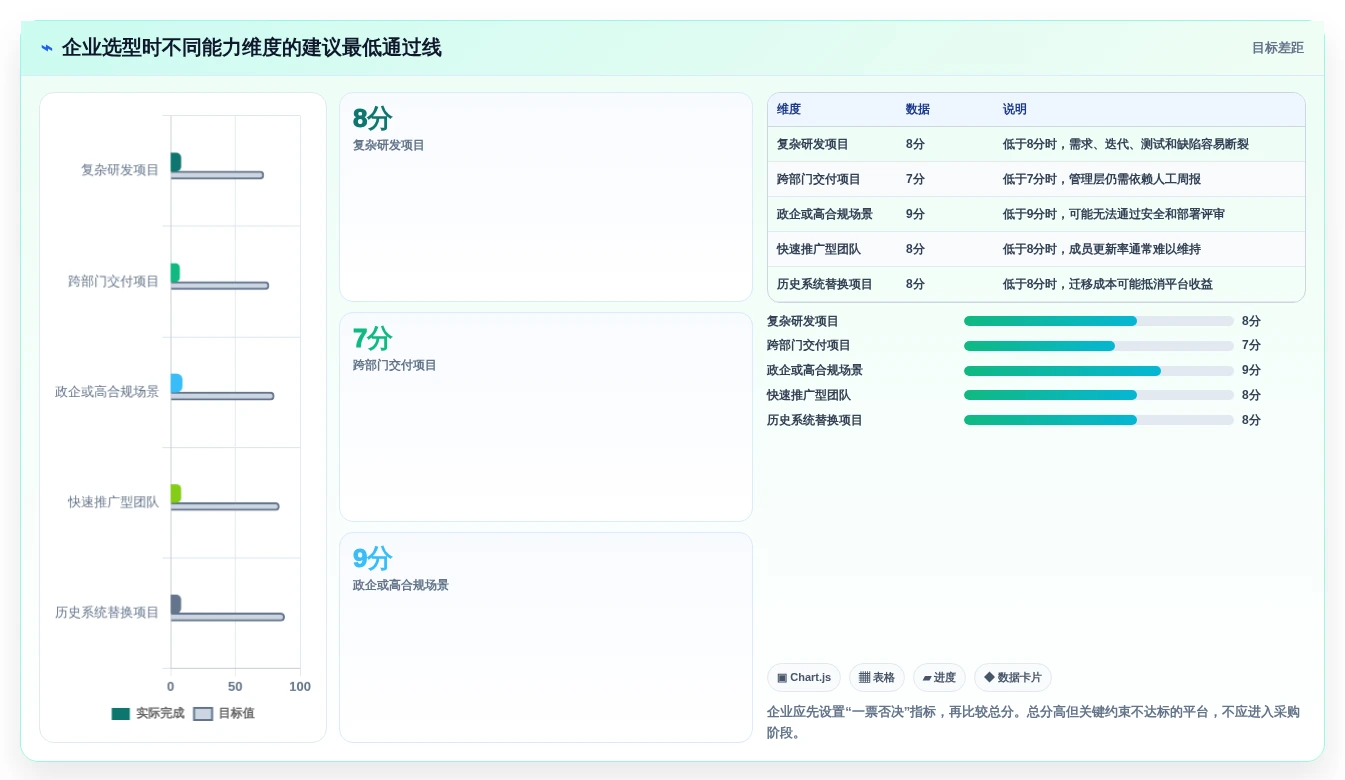The width and height of the screenshot is (1345, 780).
Task: Toggle the 实际完成 legend swatch
Action: 121,714
